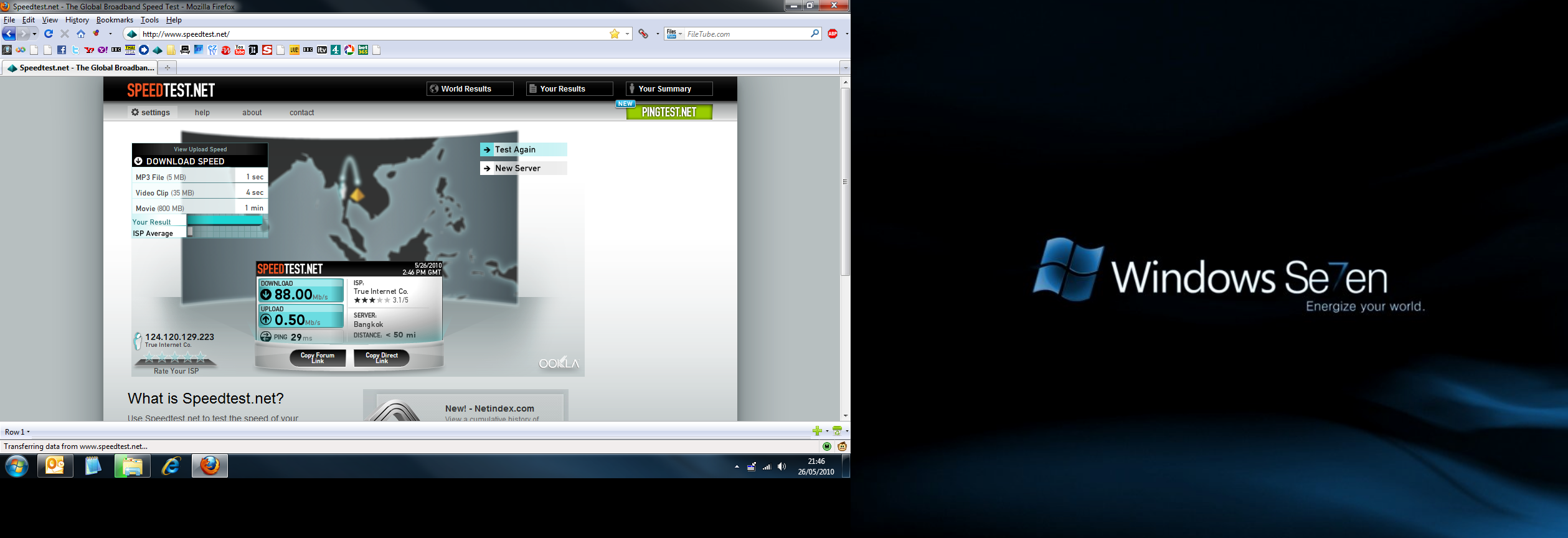
Task: Go to the Home page icon
Action: [81, 34]
